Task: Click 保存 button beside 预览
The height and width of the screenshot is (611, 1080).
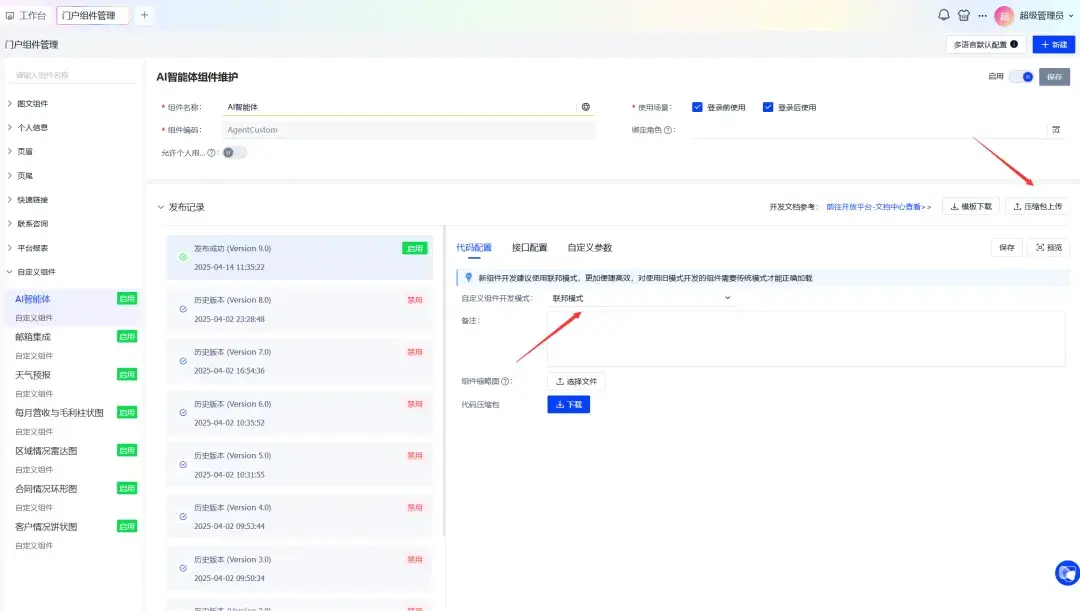Action: click(x=1007, y=247)
